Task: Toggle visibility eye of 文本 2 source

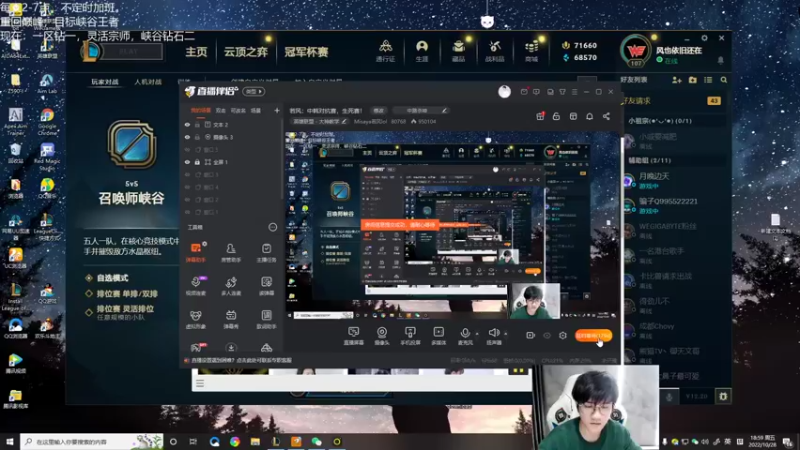Action: [x=187, y=124]
